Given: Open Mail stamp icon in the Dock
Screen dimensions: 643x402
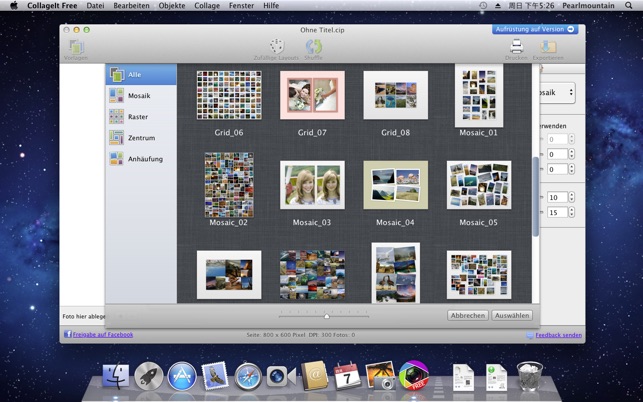Looking at the screenshot, I should click(215, 376).
